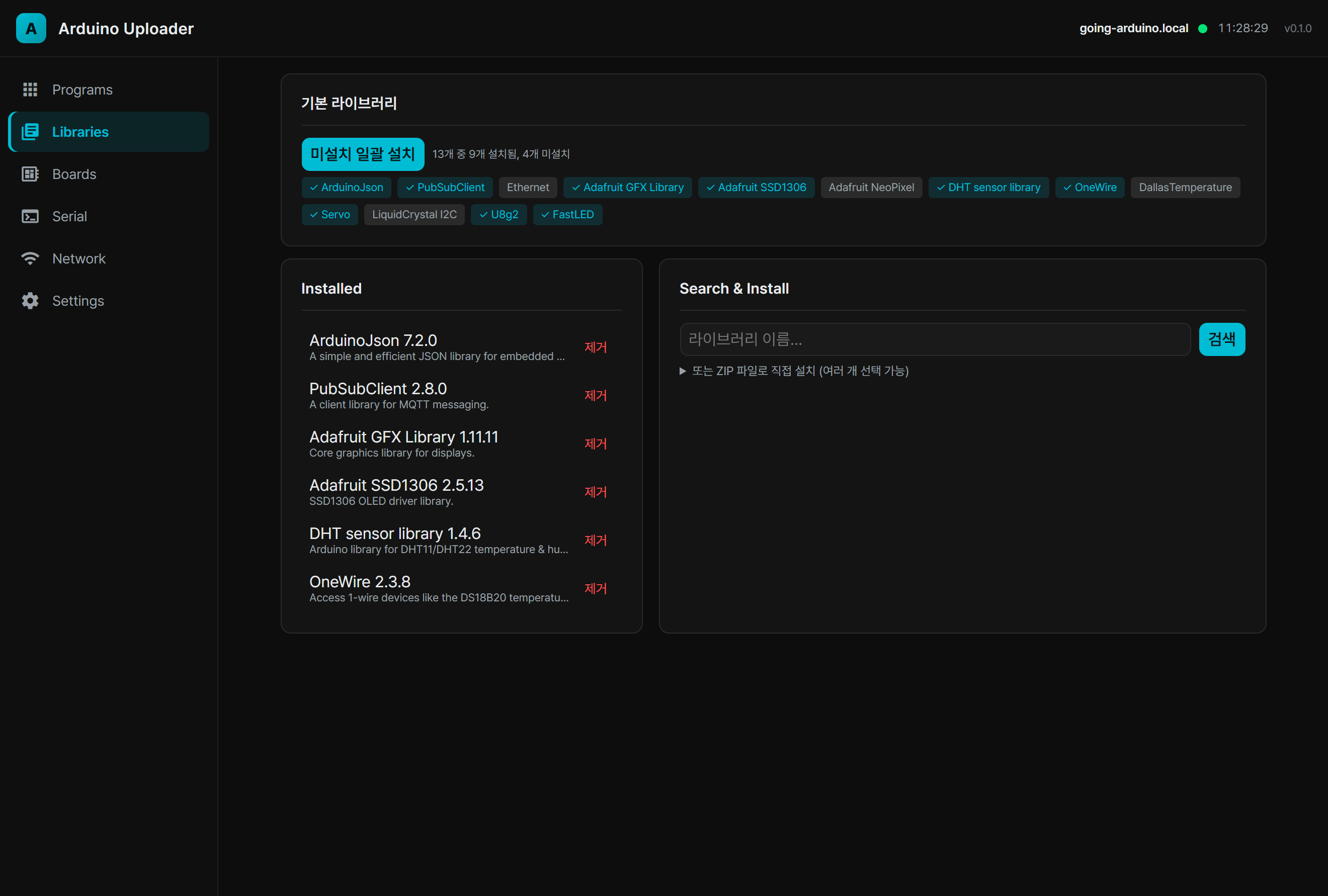This screenshot has width=1328, height=896.
Task: Click the going-arduino.local hostname
Action: click(x=1134, y=28)
